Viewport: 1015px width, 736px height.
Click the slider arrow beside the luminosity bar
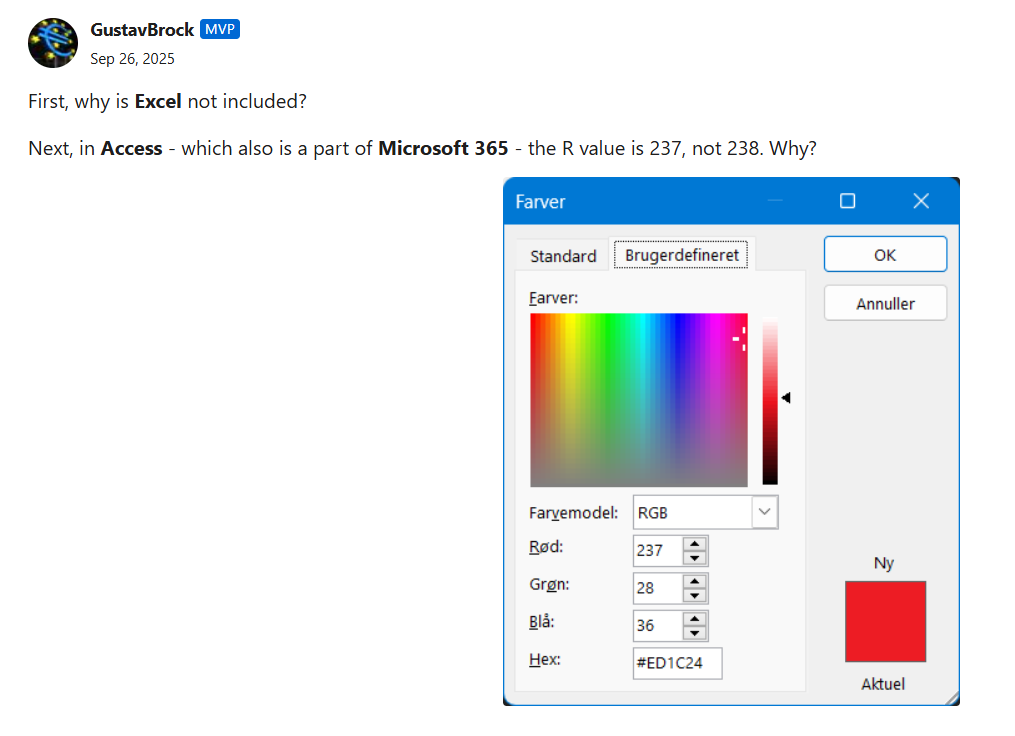786,397
